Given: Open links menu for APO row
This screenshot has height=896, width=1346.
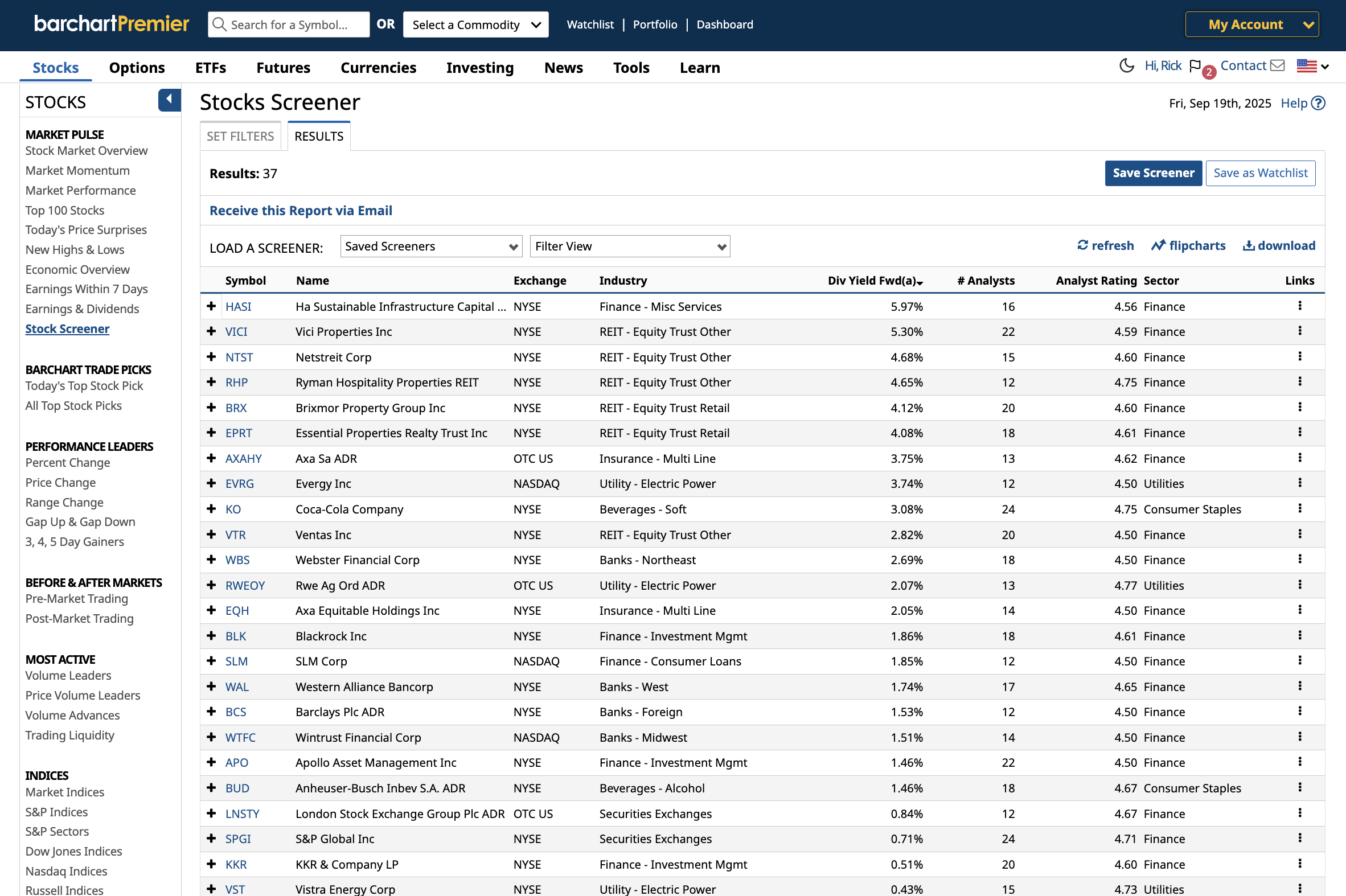Looking at the screenshot, I should (x=1299, y=762).
